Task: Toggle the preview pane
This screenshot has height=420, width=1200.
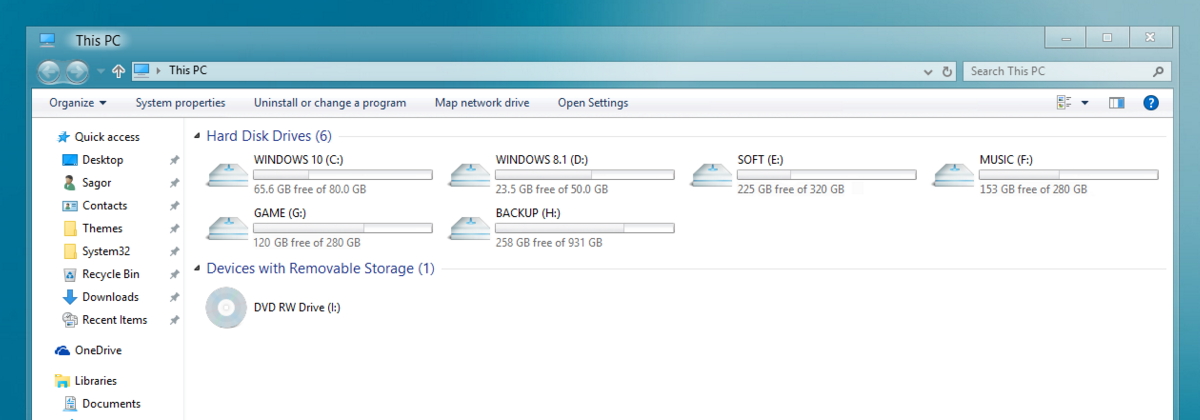Action: 1117,103
